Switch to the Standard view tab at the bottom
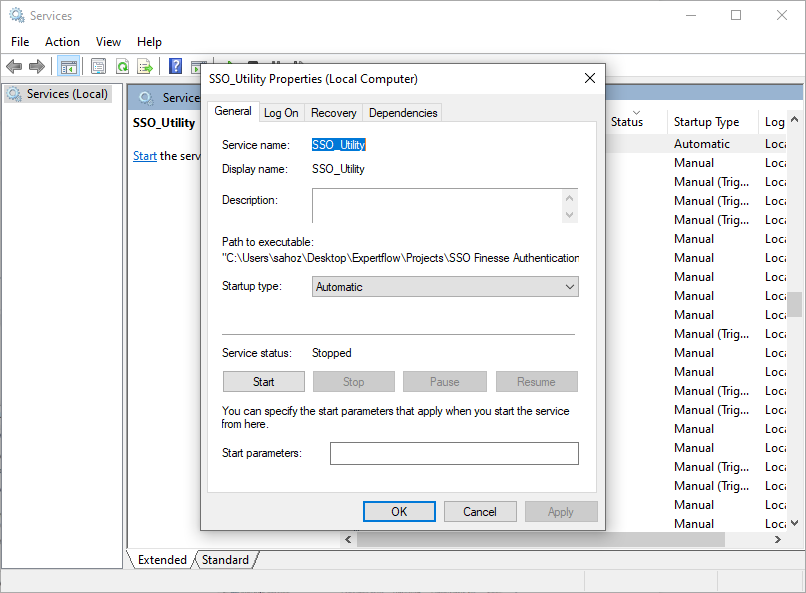Viewport: 806px width, 593px height. pyautogui.click(x=225, y=560)
